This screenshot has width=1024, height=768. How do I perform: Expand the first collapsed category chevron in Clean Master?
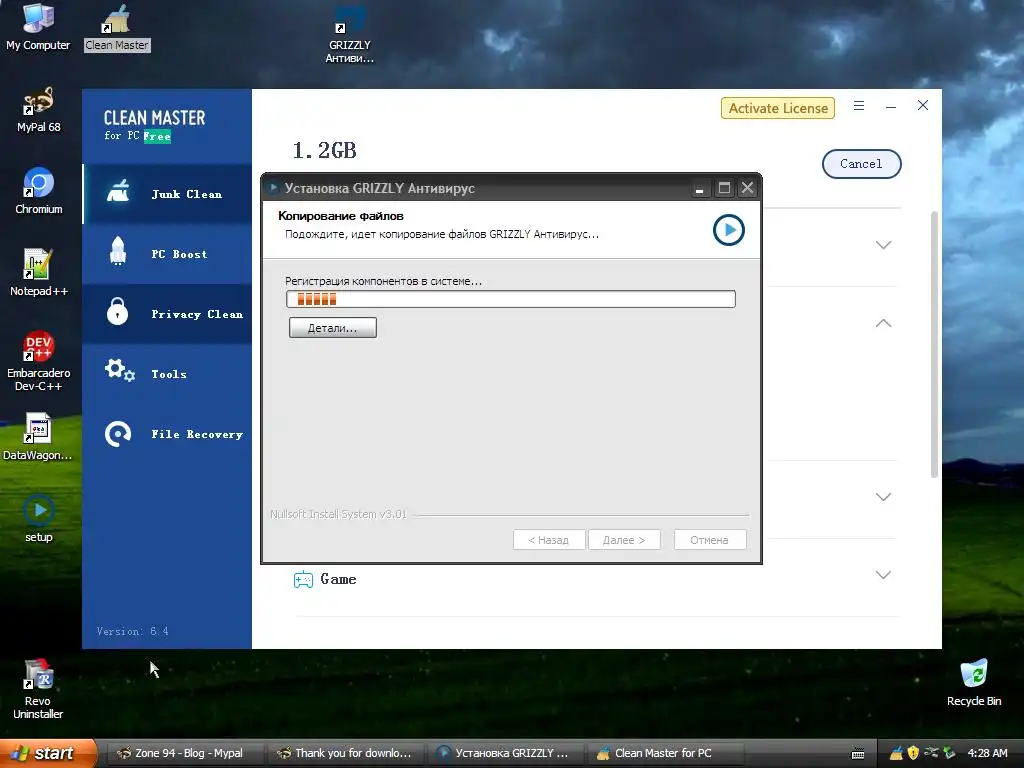[883, 245]
